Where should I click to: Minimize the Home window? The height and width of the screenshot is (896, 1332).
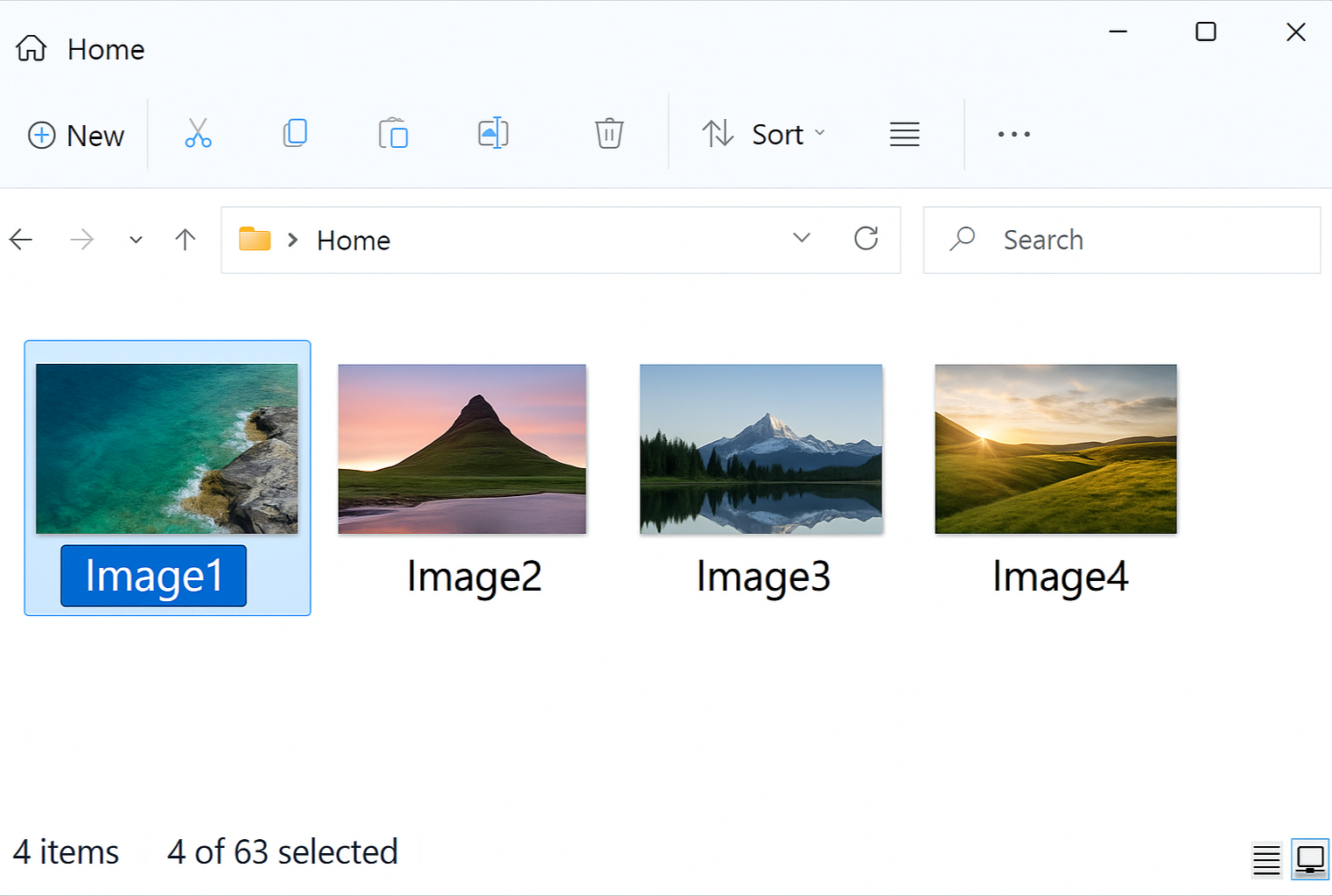tap(1118, 31)
